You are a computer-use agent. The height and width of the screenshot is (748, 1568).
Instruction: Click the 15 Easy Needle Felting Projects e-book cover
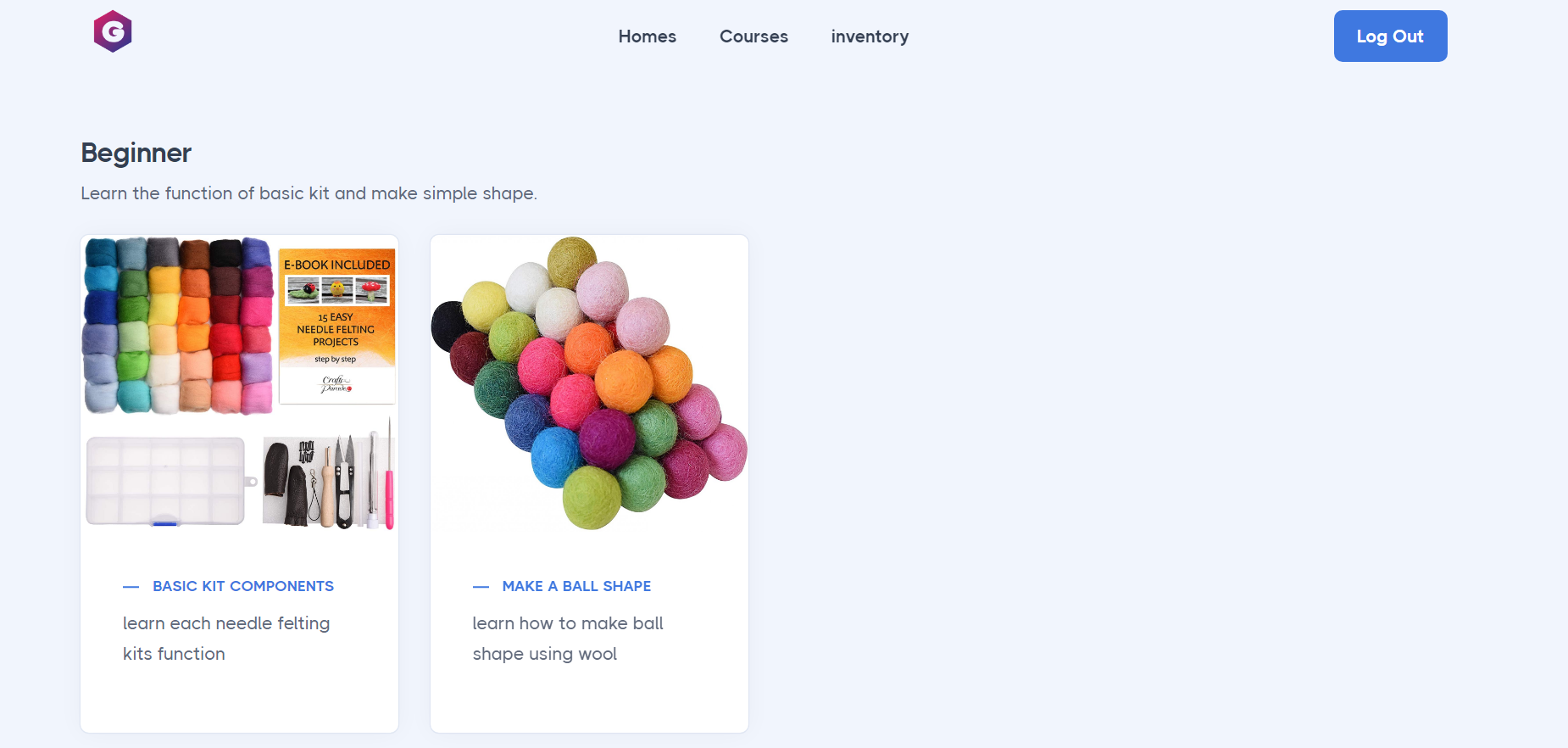point(336,325)
